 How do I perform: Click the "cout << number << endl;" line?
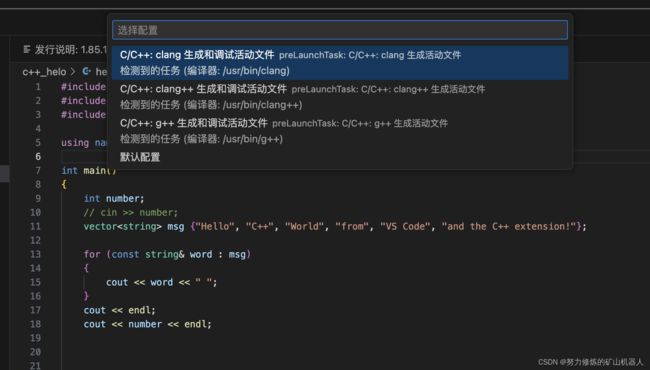[148, 324]
